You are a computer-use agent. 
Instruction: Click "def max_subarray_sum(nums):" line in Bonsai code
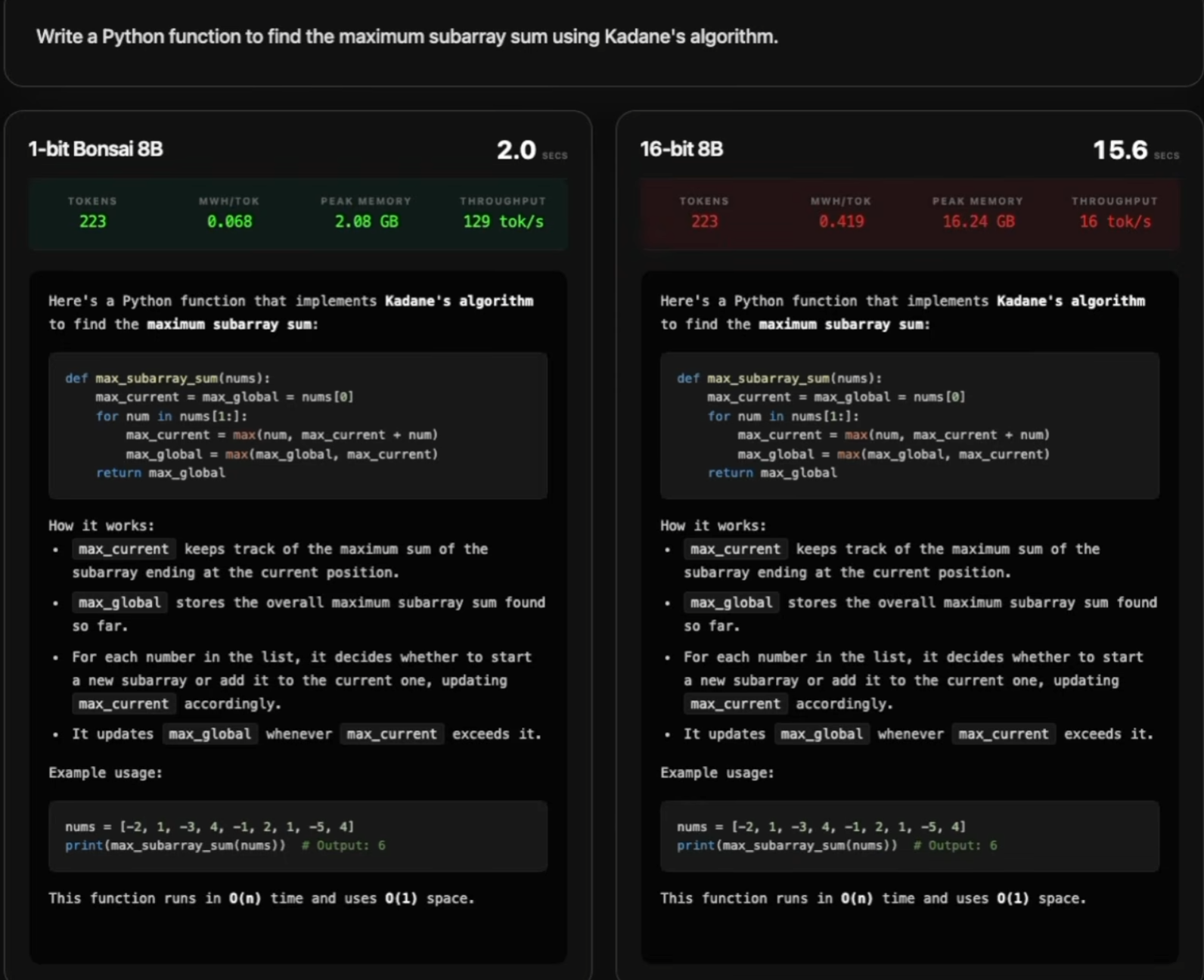[168, 378]
